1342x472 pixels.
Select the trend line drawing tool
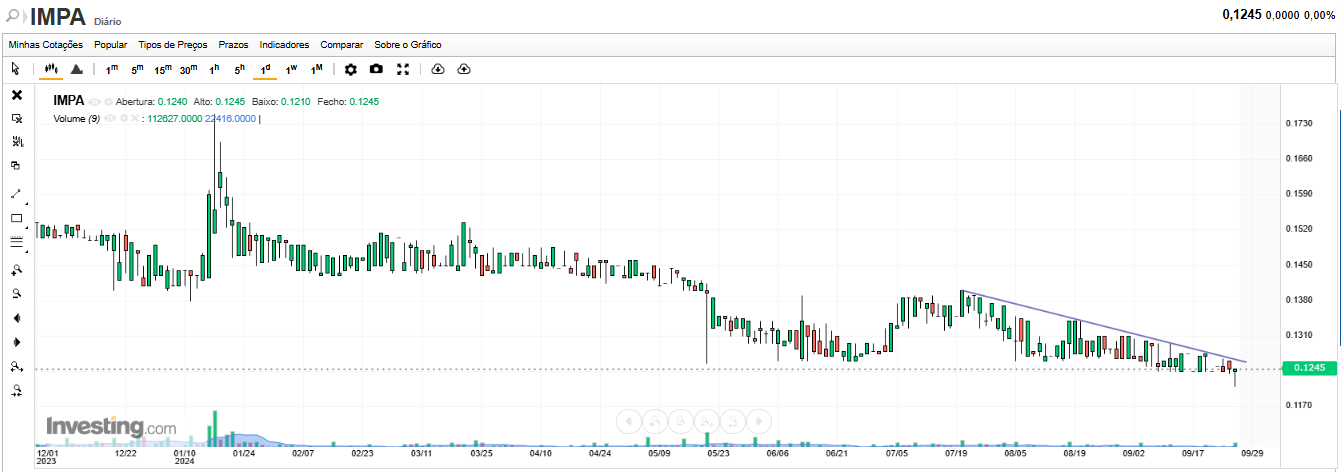tap(16, 193)
